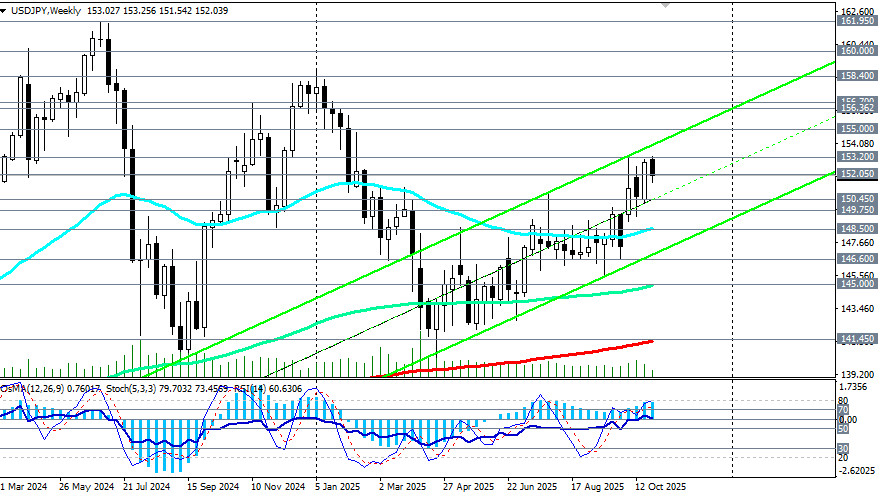Select the 150.450 price level label
This screenshot has height=498, width=880.
(856, 199)
